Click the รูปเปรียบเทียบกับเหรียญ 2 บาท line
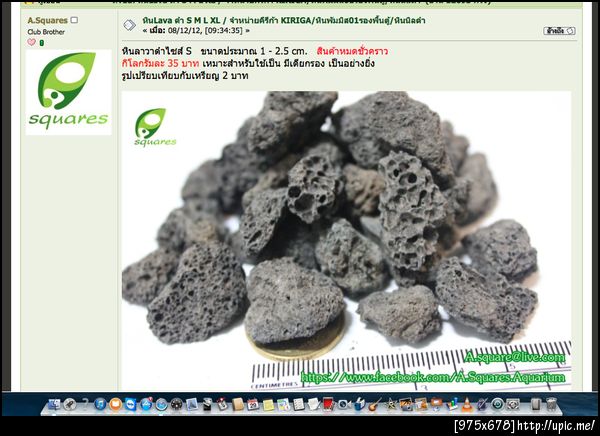The height and width of the screenshot is (436, 600). coord(185,76)
